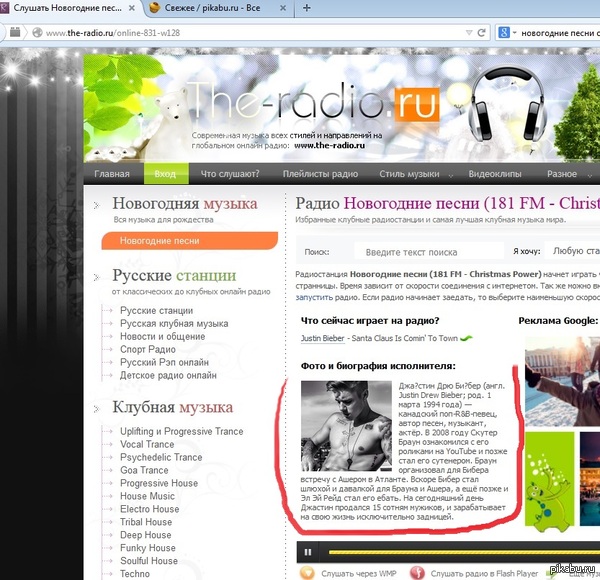Open the Главная menu item

112,174
